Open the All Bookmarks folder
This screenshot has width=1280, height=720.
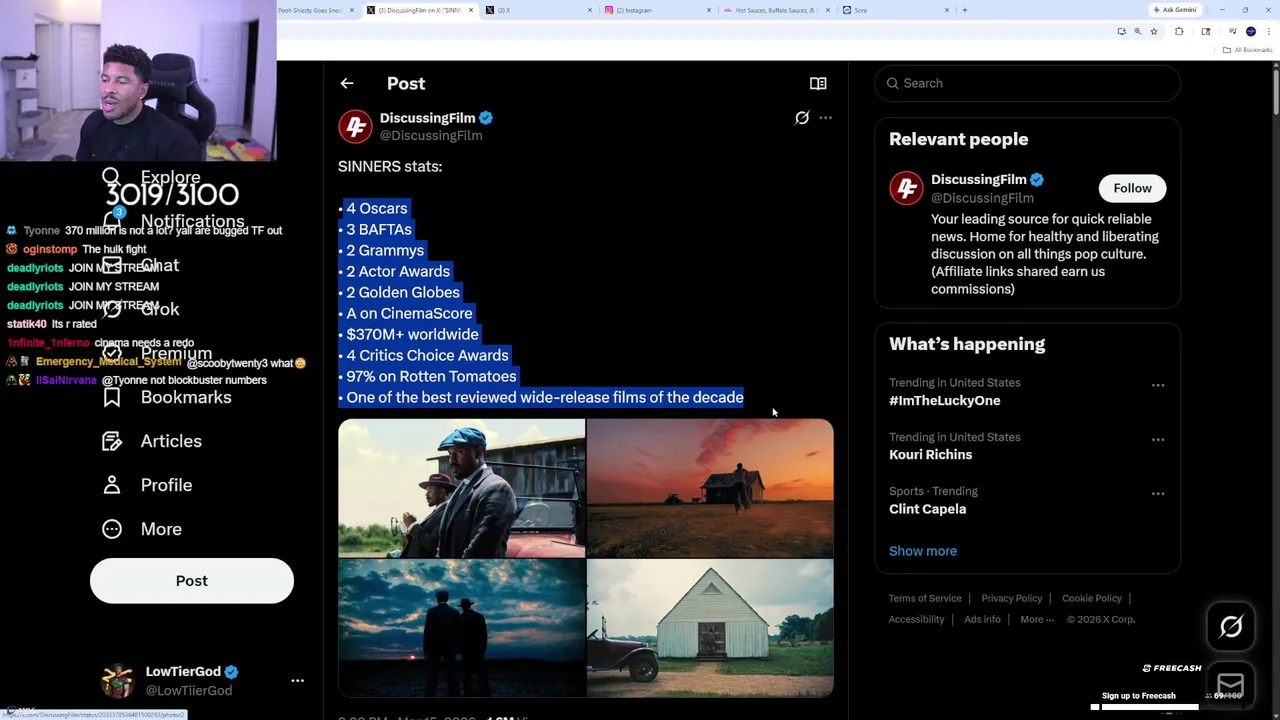point(1248,50)
